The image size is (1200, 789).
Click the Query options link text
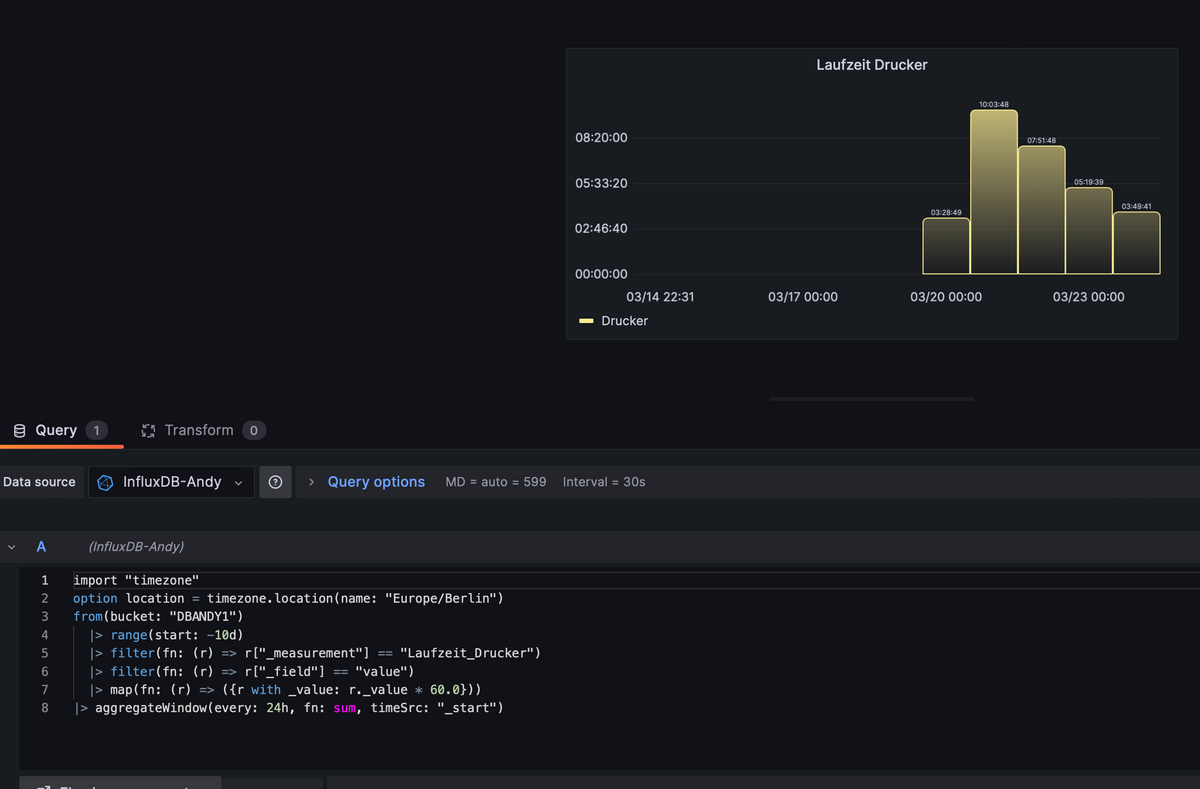tap(376, 482)
